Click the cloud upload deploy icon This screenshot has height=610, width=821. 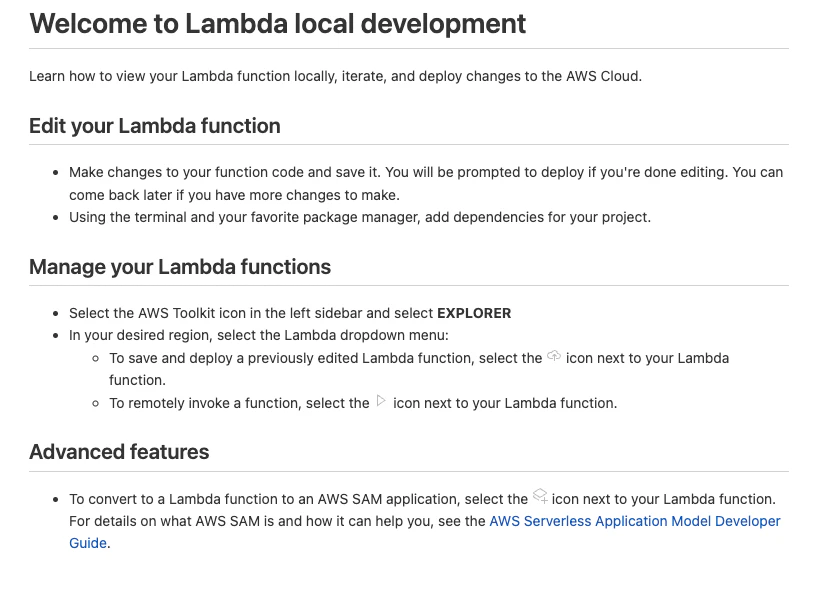(x=553, y=356)
